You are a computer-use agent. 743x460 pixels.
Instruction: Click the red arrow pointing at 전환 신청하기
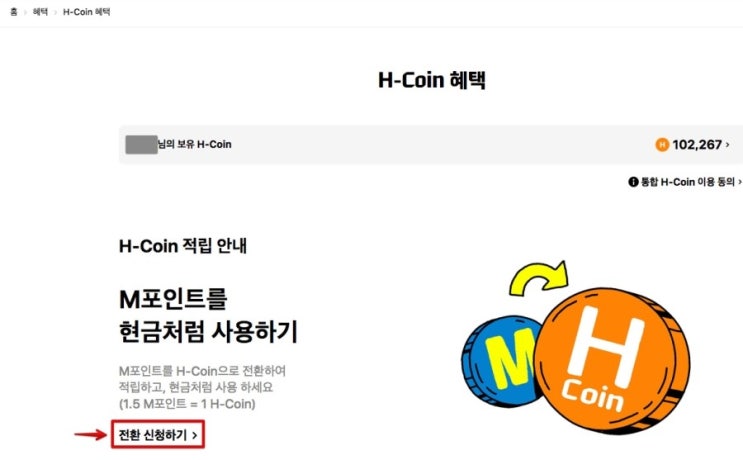pyautogui.click(x=91, y=434)
